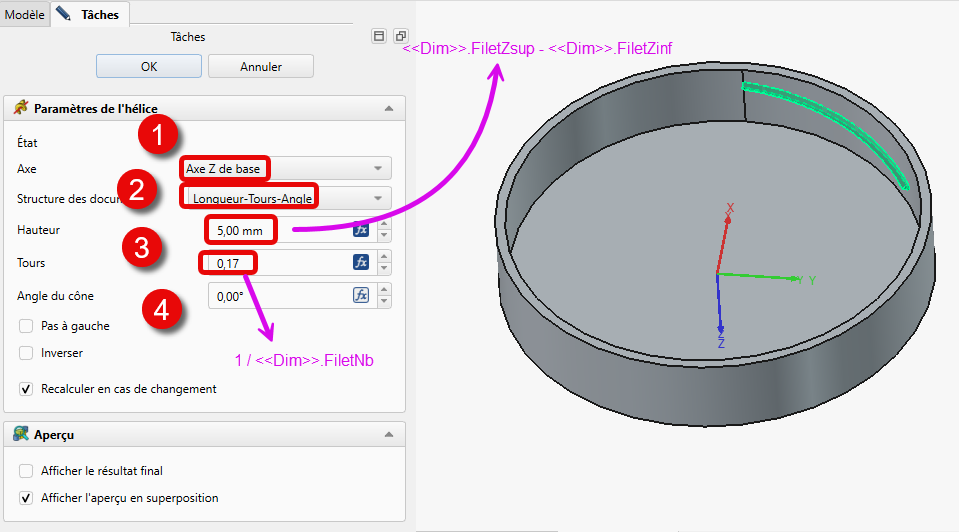Image resolution: width=959 pixels, height=532 pixels.
Task: Uncheck Recalculer en cas de changement
Action: [x=26, y=389]
